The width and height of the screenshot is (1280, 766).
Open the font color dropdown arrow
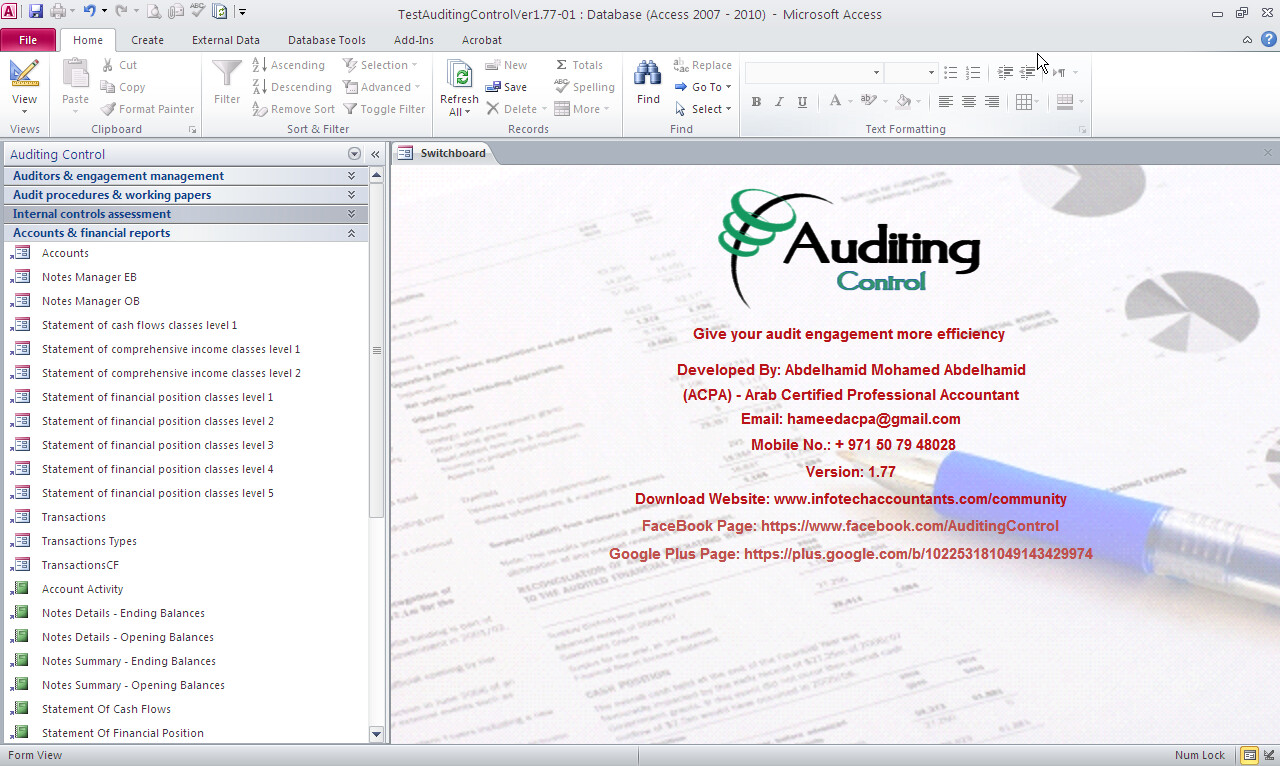click(x=849, y=102)
